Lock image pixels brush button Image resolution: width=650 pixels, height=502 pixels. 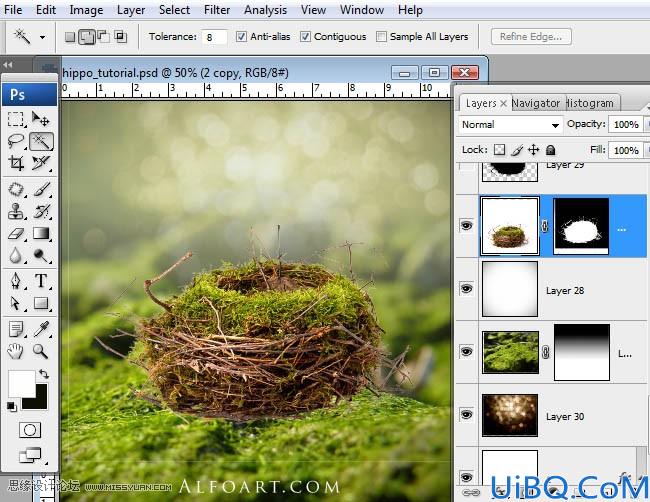pos(517,150)
